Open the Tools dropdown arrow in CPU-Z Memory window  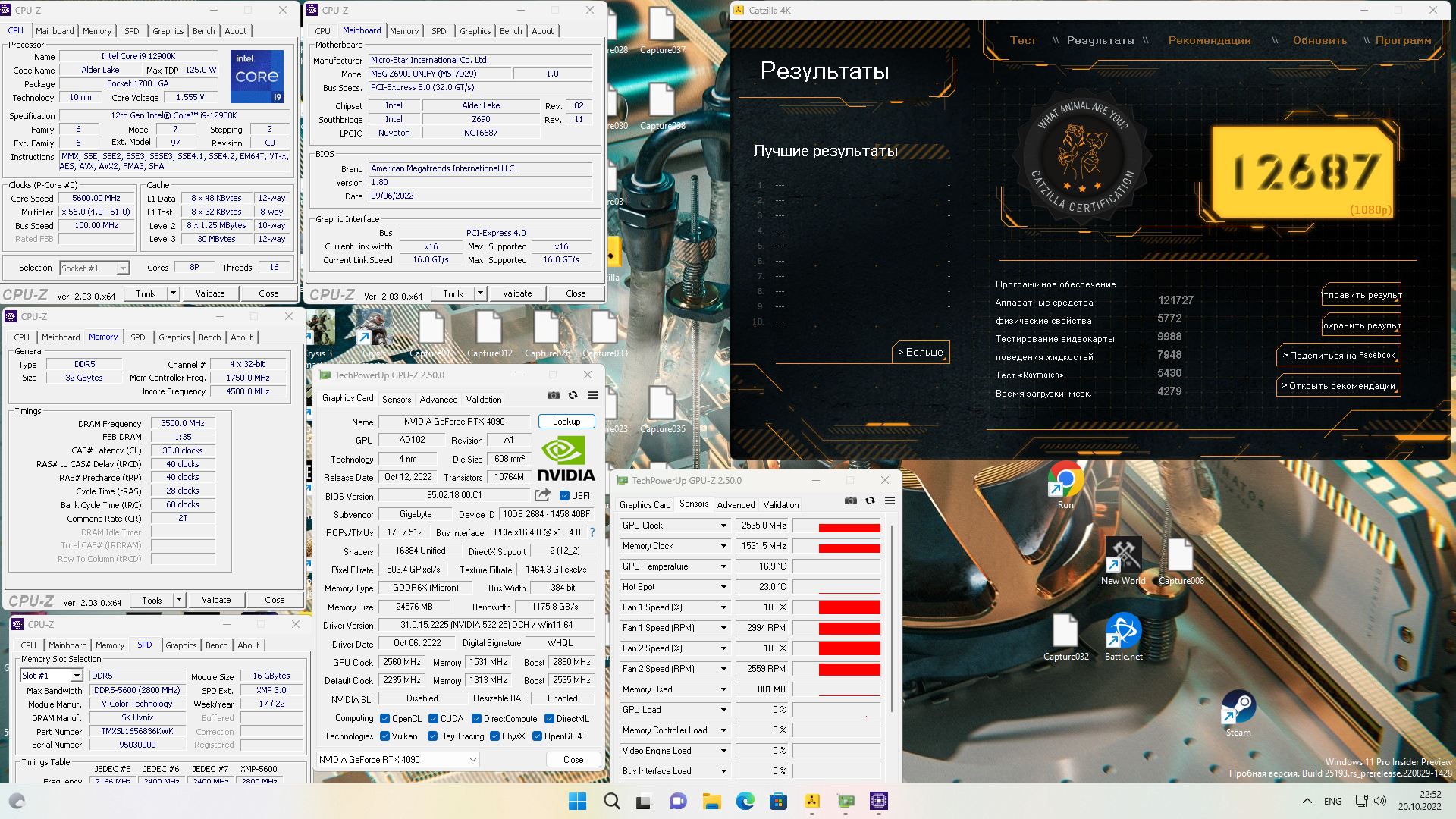[x=179, y=600]
